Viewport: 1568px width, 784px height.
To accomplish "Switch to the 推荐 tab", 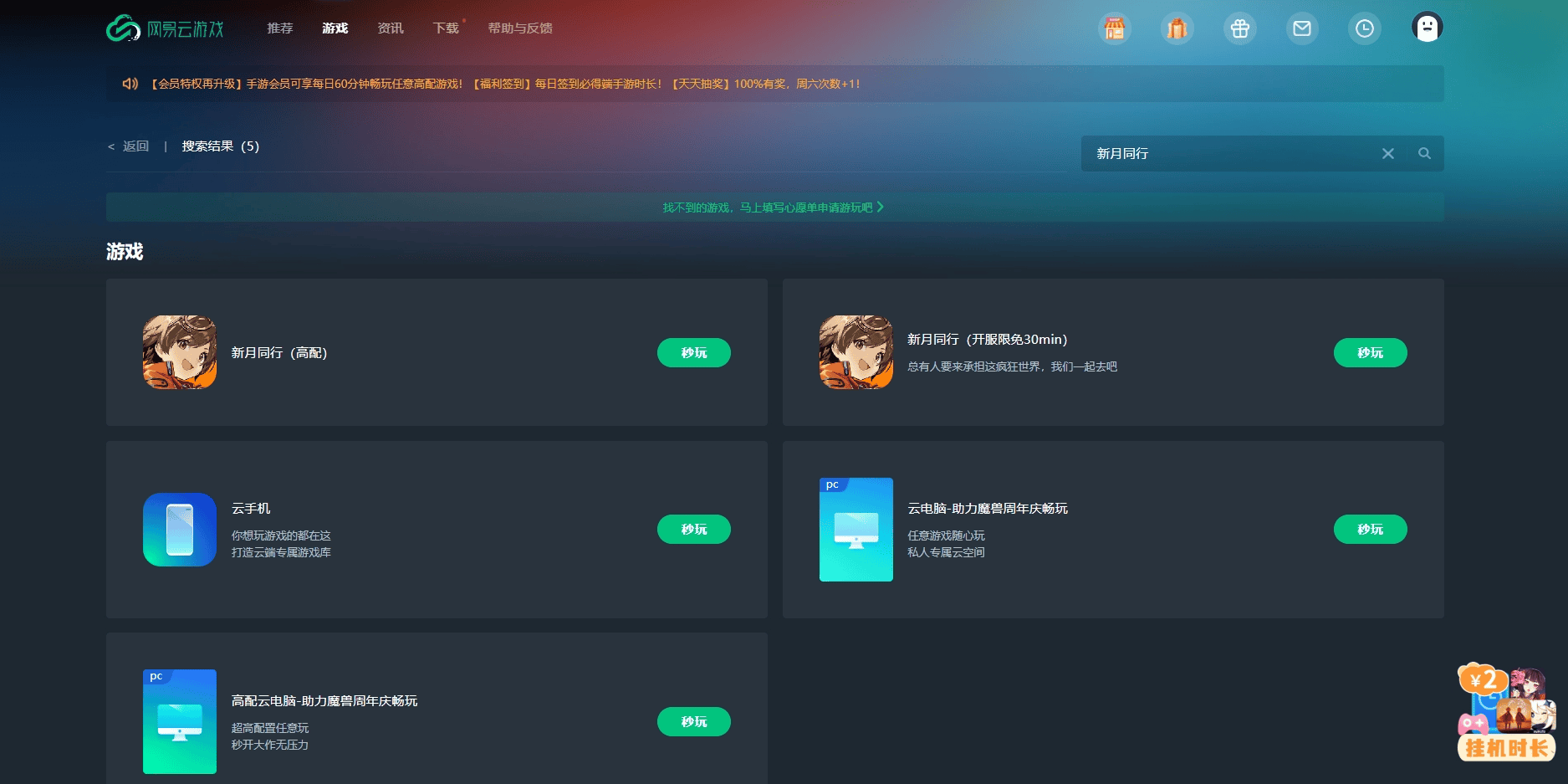I will click(280, 28).
